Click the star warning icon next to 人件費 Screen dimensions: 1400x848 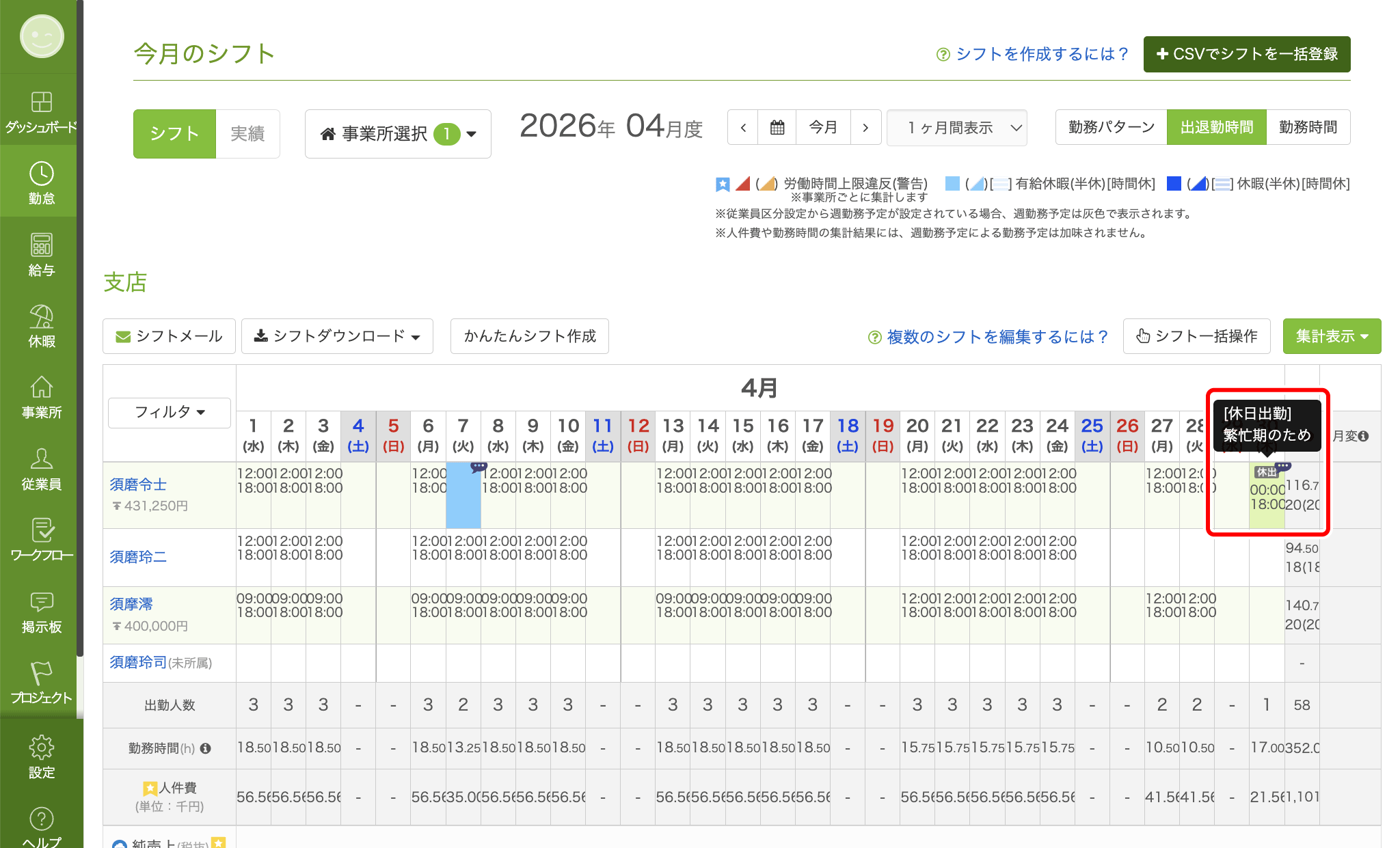[x=149, y=788]
